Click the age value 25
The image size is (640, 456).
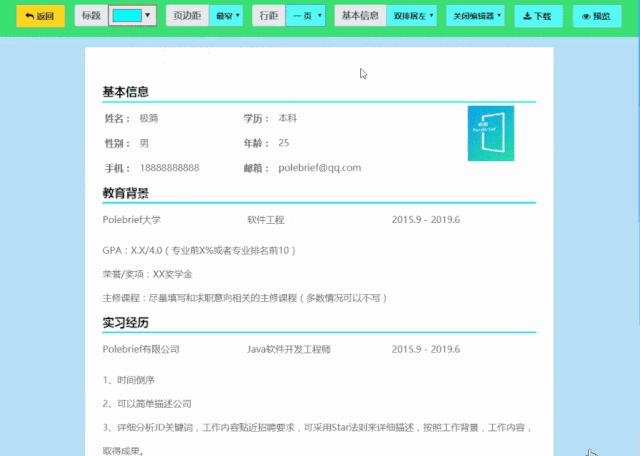point(284,143)
